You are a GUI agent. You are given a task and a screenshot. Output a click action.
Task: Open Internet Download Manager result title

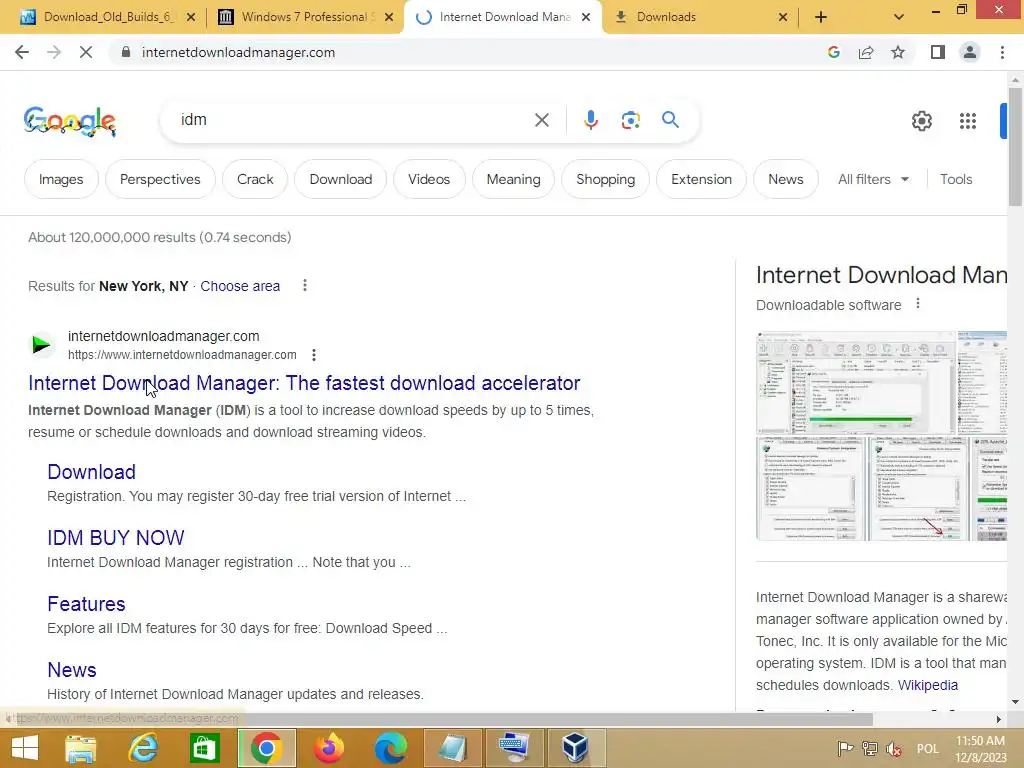click(304, 383)
